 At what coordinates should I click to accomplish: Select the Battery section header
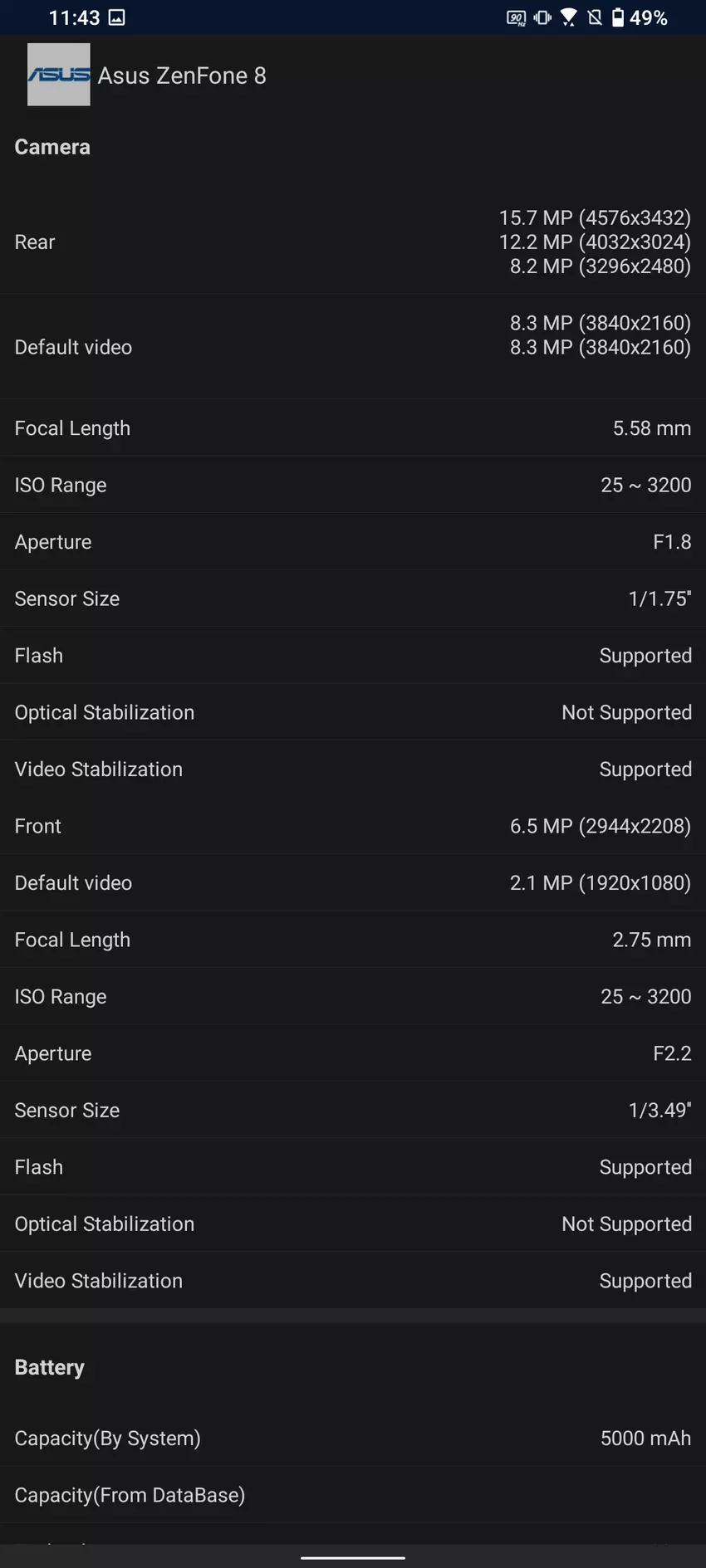click(50, 1367)
